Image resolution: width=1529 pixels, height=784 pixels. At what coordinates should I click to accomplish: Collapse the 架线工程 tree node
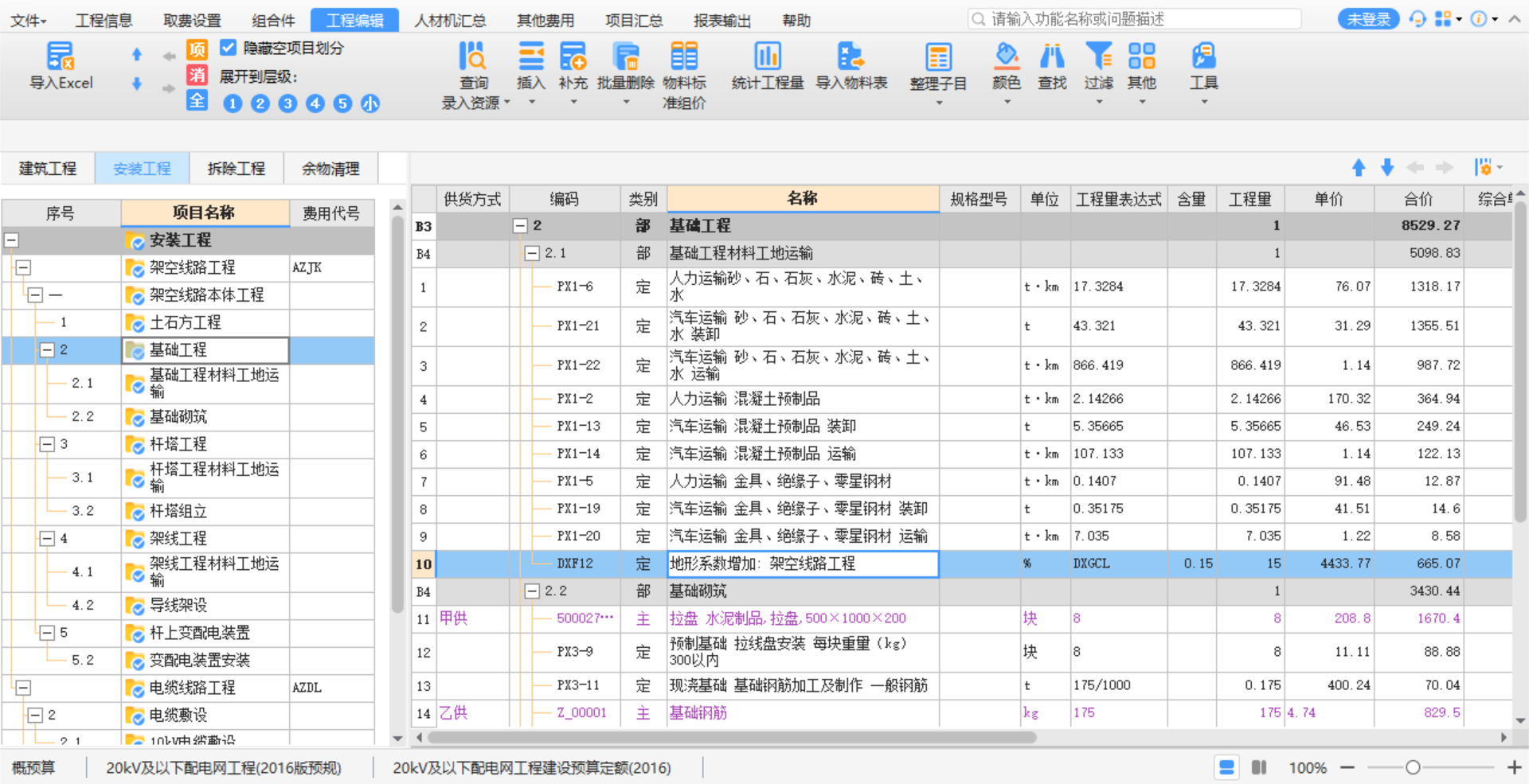47,539
